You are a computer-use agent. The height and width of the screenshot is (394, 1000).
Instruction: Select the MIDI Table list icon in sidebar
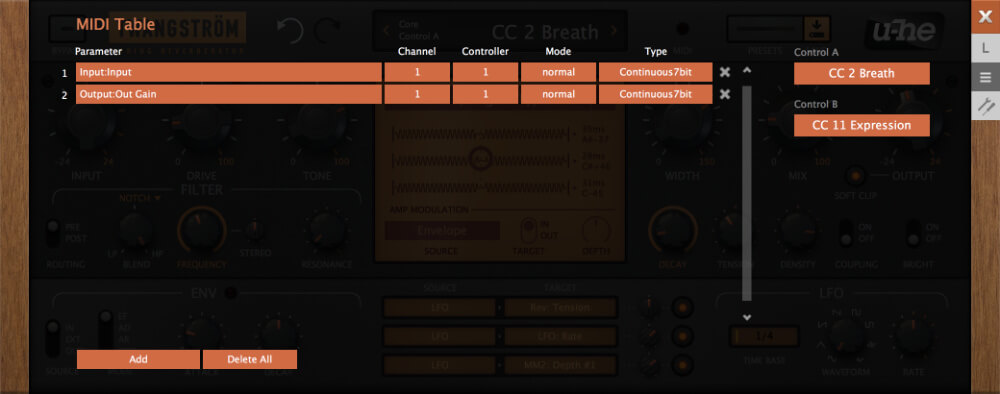tap(985, 78)
